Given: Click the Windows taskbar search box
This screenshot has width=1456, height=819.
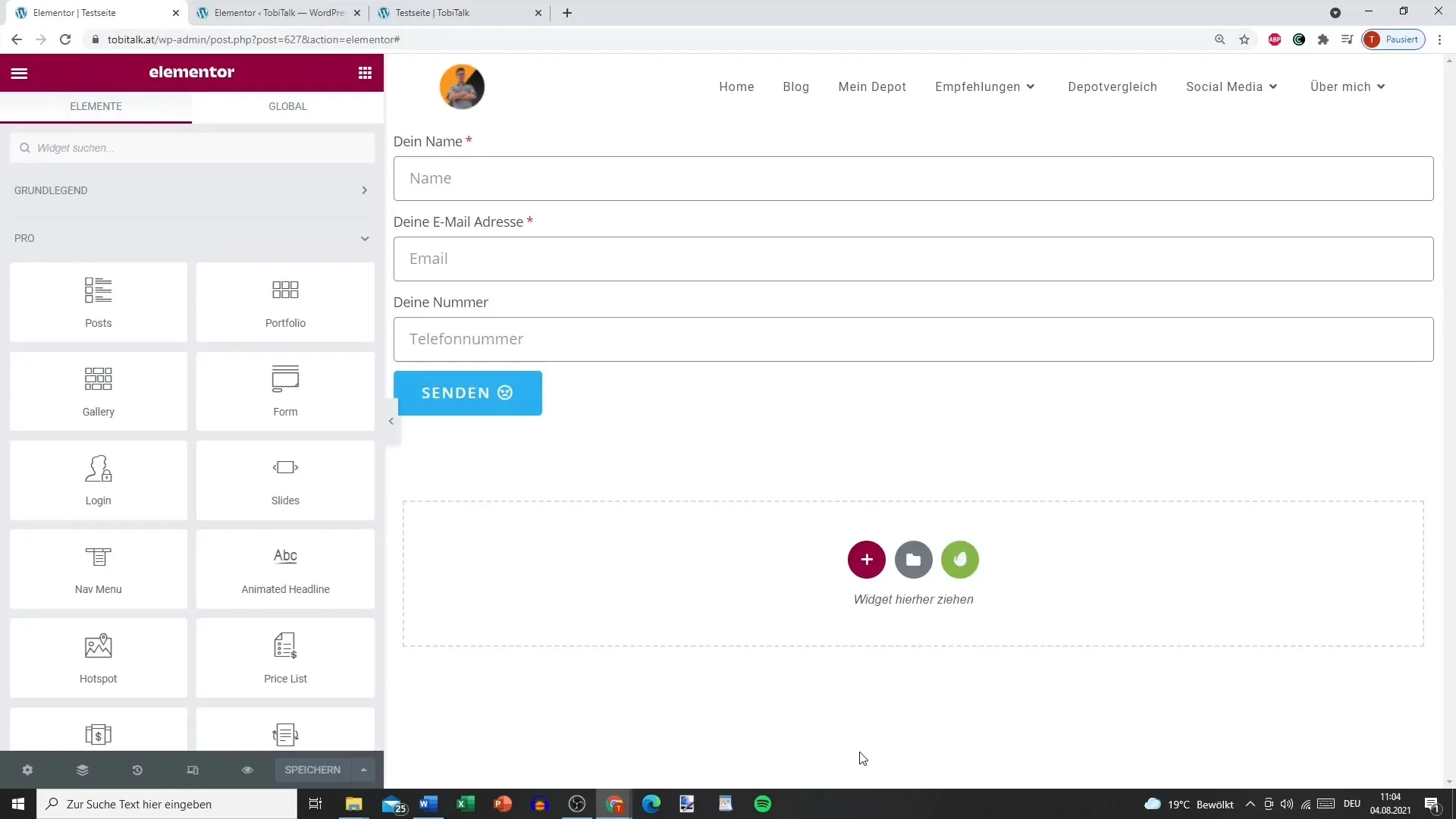Looking at the screenshot, I should tap(167, 804).
